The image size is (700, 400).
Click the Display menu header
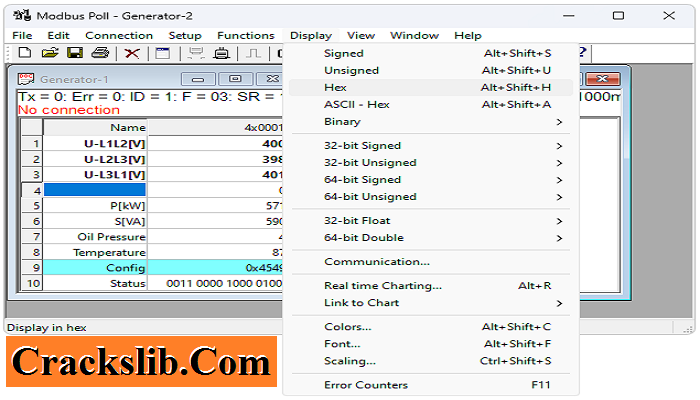pyautogui.click(x=311, y=36)
